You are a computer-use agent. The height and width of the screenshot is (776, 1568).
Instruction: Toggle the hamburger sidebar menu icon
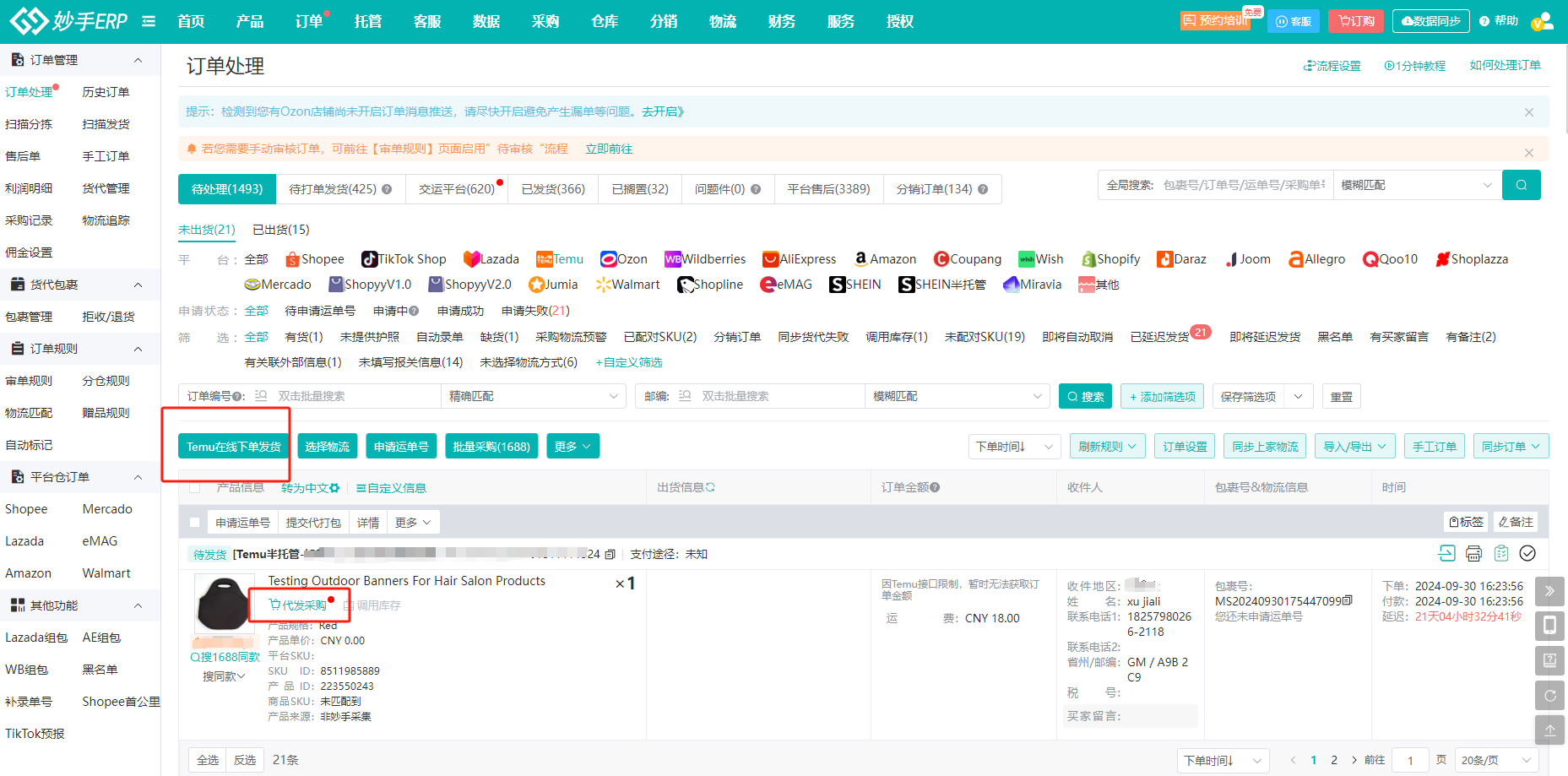[149, 21]
